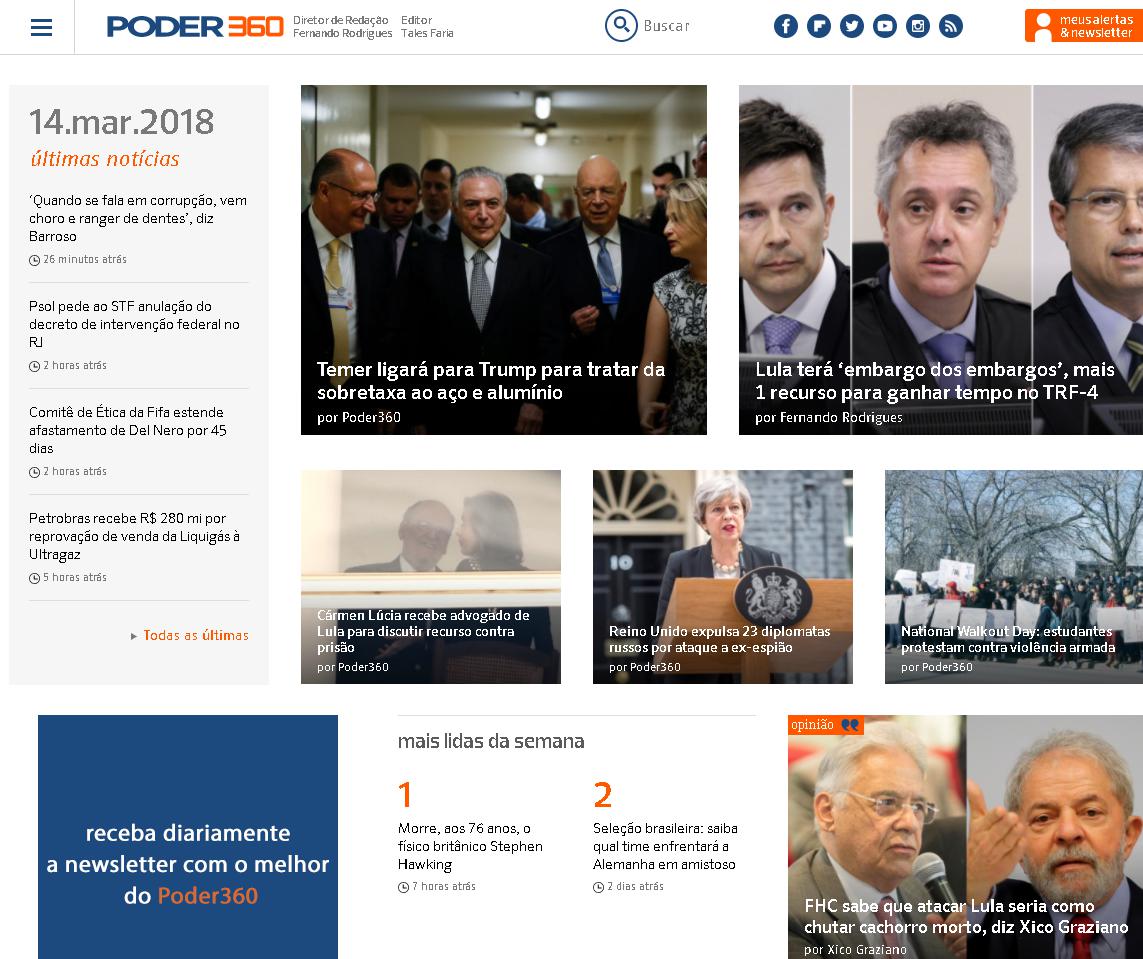Open the RSS feed icon
Viewport: 1143px width, 959px height.
click(951, 27)
